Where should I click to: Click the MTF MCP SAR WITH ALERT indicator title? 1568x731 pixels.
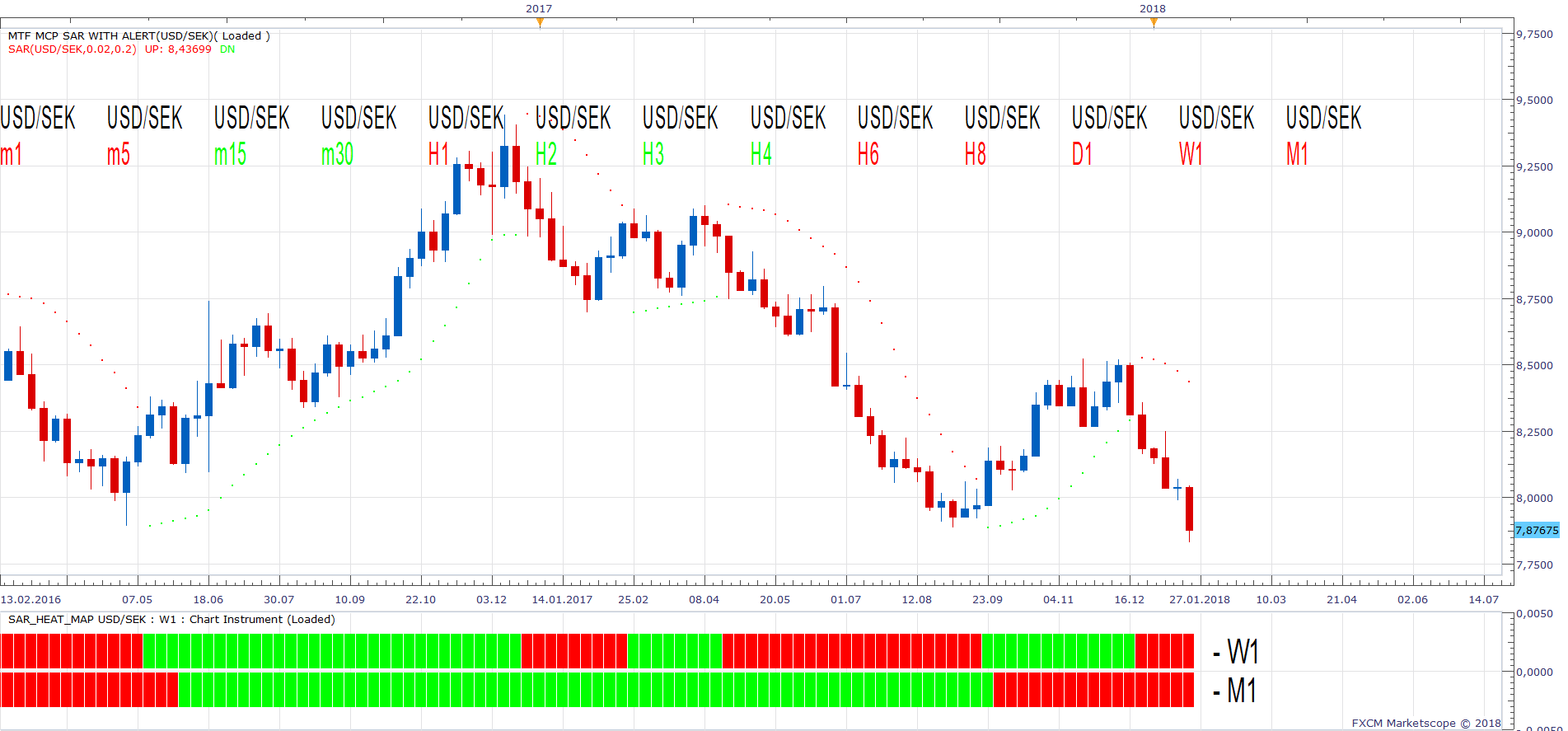139,35
